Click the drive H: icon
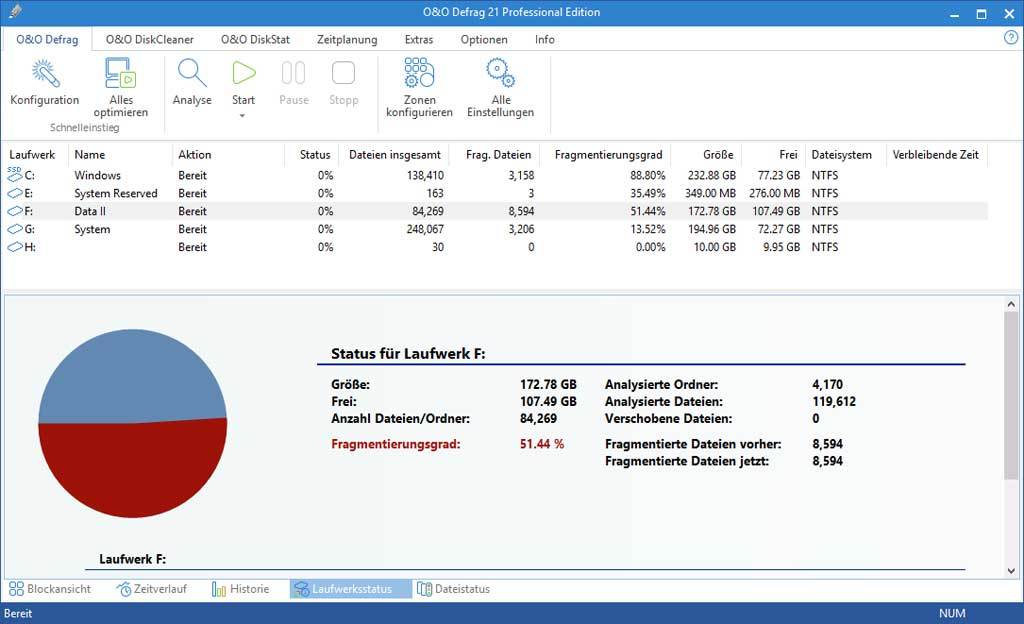This screenshot has height=624, width=1024. pos(15,247)
